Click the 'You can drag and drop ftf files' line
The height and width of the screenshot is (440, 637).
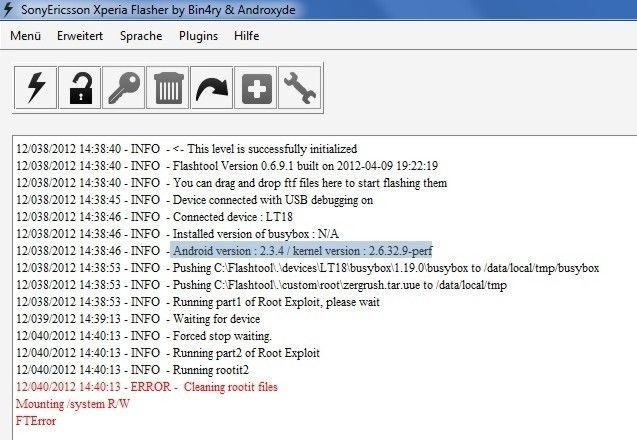pyautogui.click(x=232, y=183)
